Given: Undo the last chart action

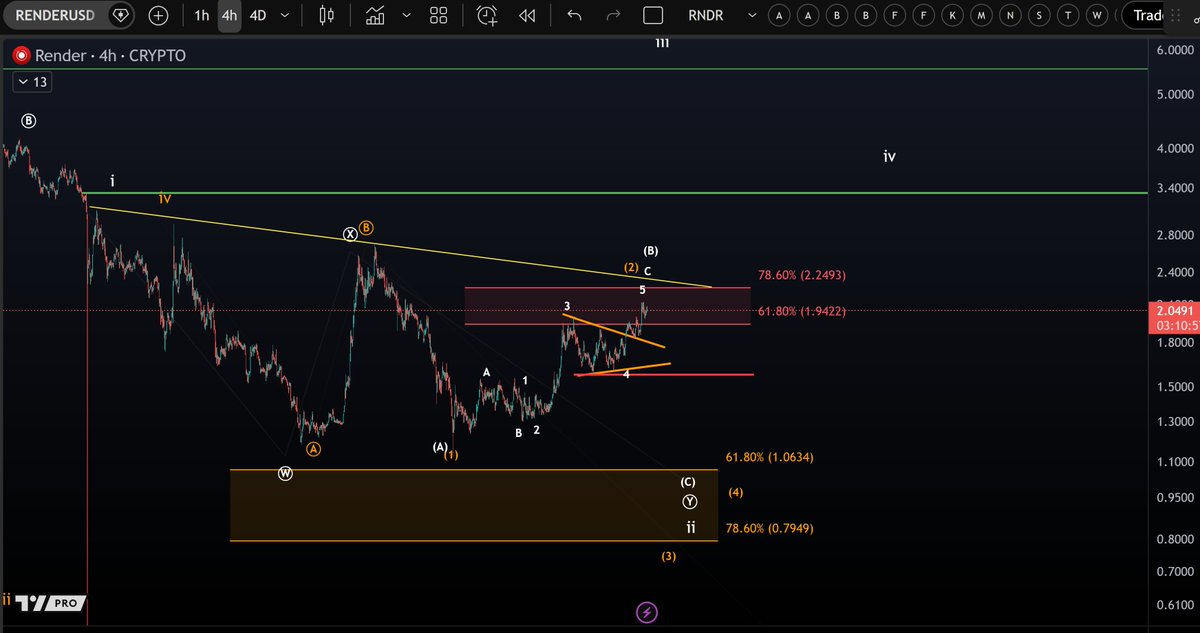Looking at the screenshot, I should click(574, 16).
